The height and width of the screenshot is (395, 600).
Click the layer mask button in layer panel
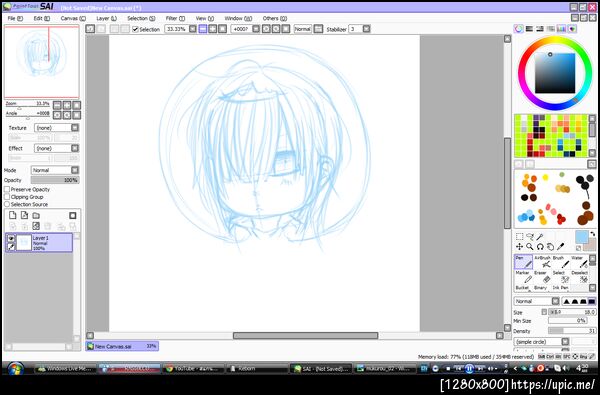pyautogui.click(x=72, y=215)
